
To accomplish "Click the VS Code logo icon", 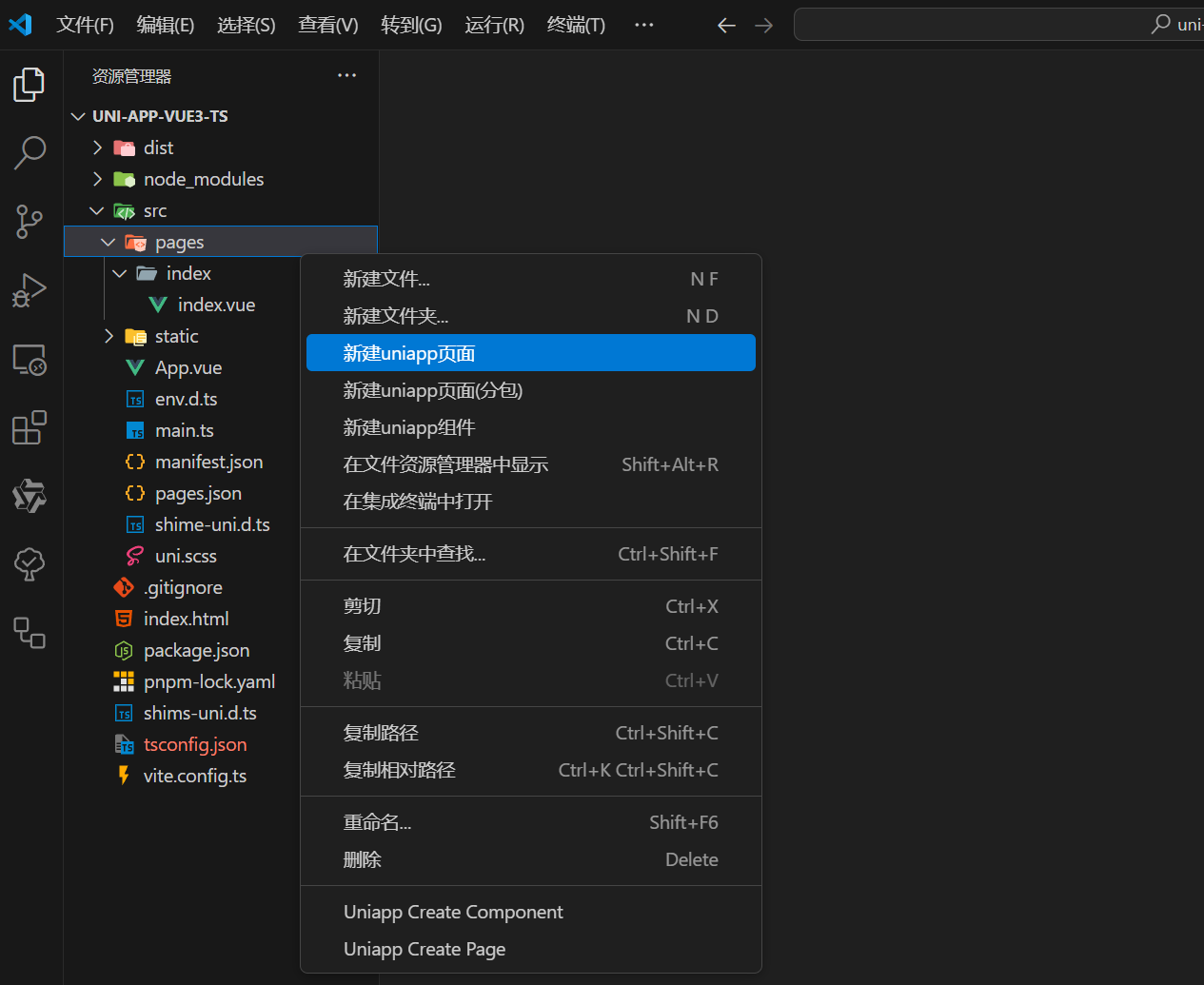I will click(x=20, y=25).
